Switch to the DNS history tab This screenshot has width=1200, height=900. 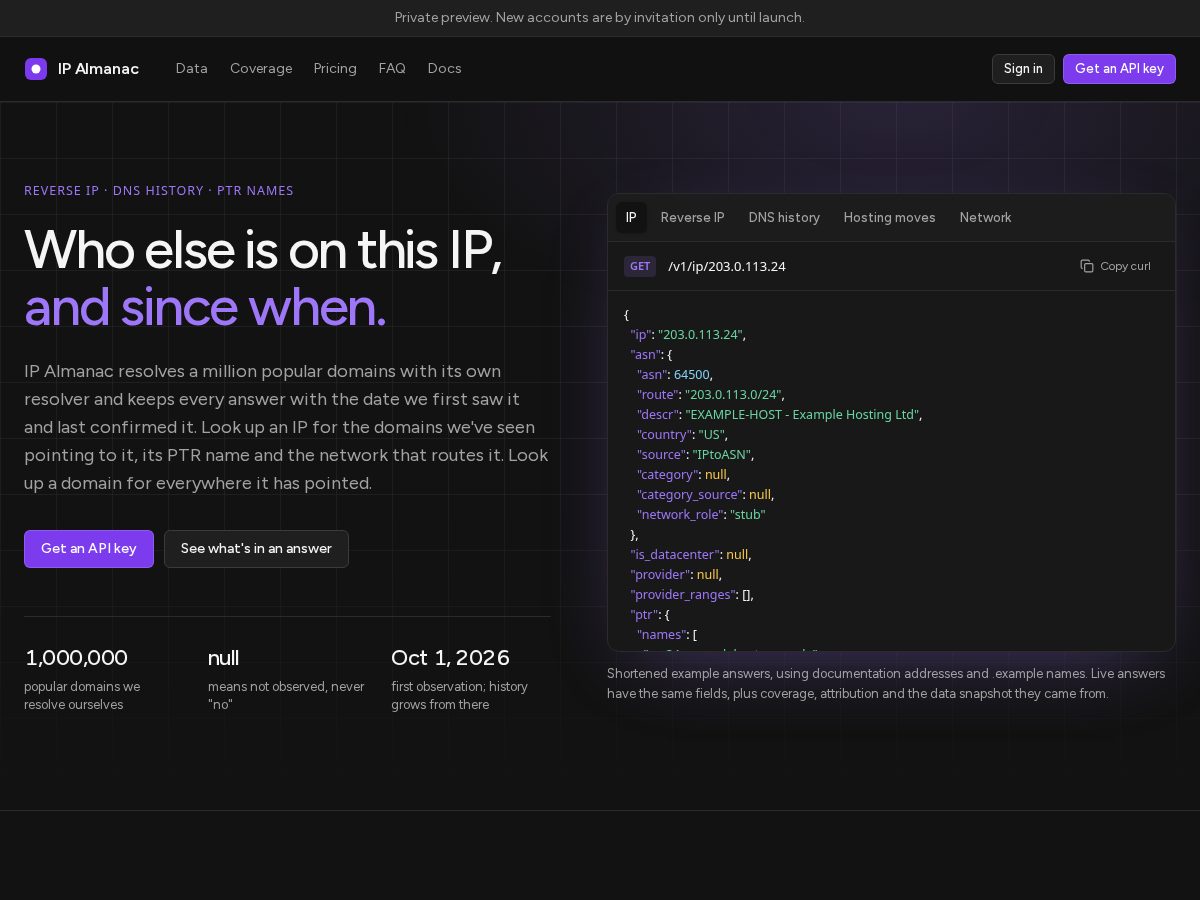point(784,218)
